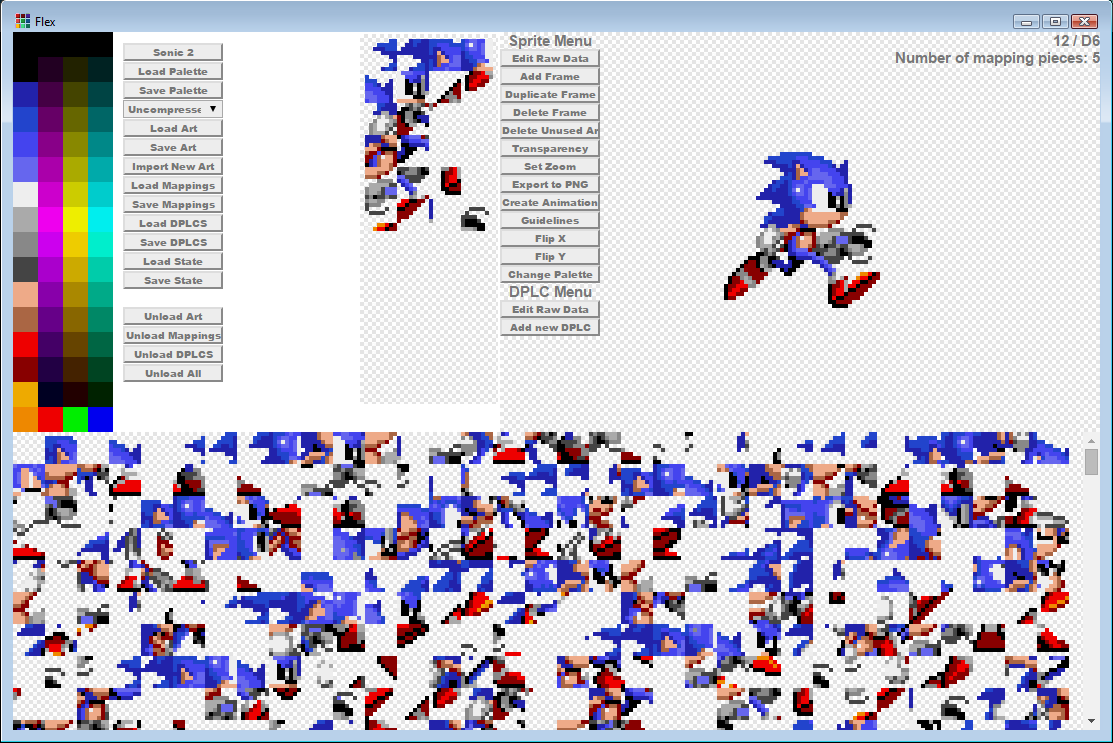The image size is (1113, 743).
Task: Click the mapping pieces tile preview panel
Action: [429, 220]
